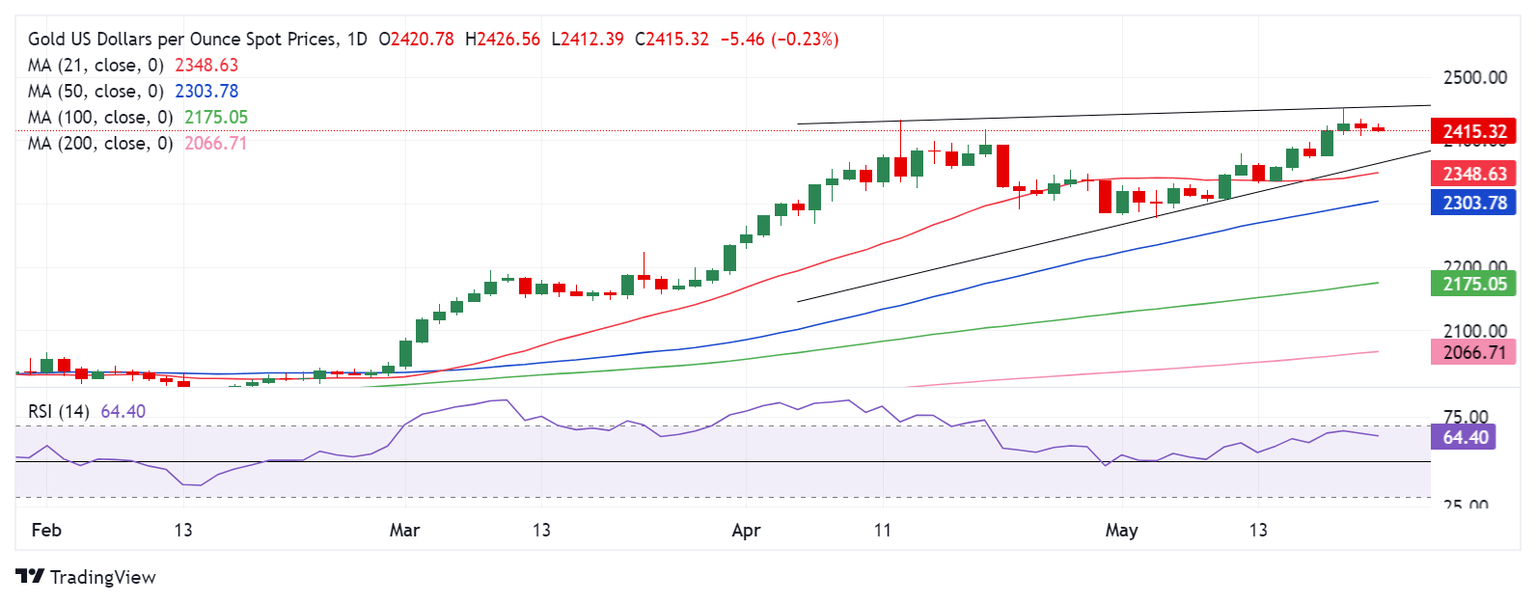
Task: Click the green 2175.05 price tag
Action: pyautogui.click(x=1474, y=283)
